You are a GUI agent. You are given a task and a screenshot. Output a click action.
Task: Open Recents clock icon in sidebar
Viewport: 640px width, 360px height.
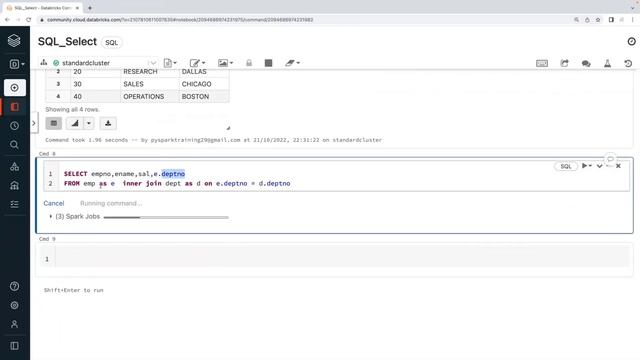(15, 126)
